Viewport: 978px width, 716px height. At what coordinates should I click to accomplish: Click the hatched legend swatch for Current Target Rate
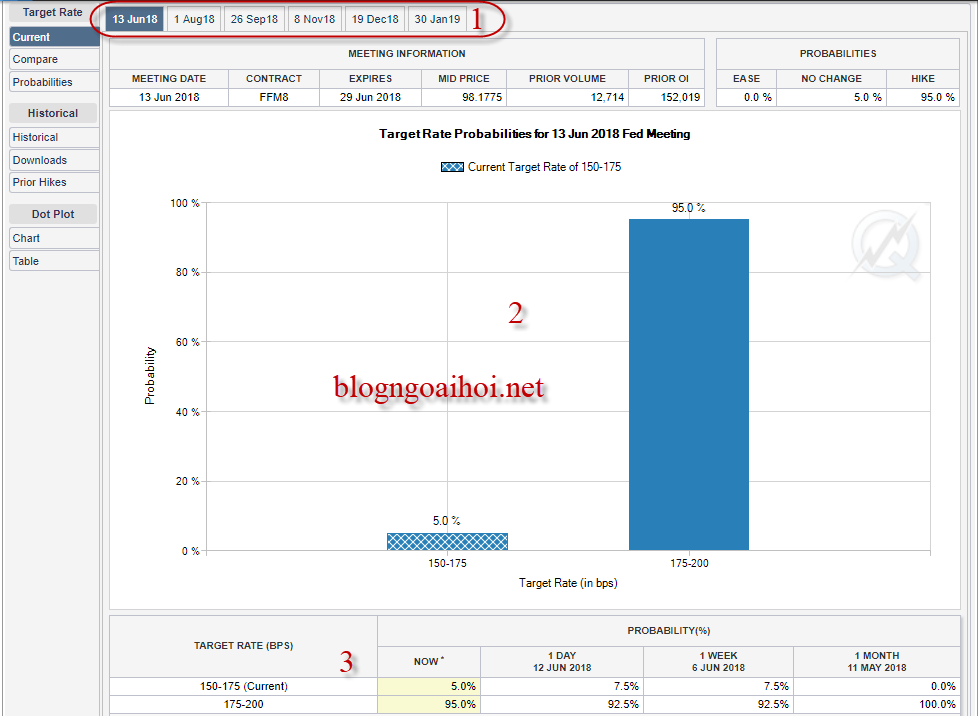tap(452, 167)
